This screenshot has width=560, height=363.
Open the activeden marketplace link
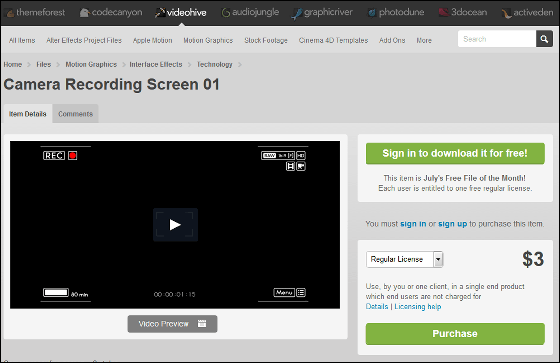pyautogui.click(x=528, y=13)
